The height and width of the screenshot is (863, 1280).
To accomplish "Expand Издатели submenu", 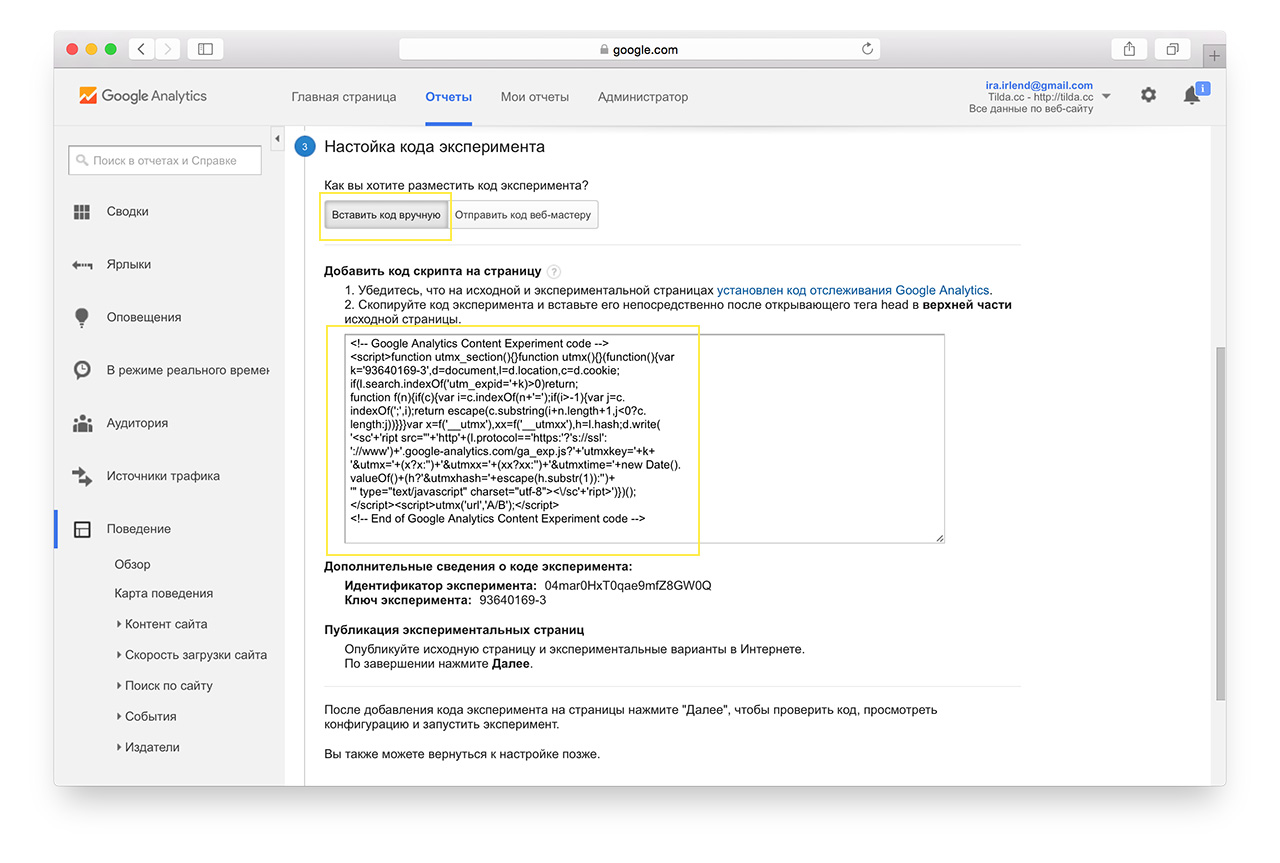I will [x=119, y=748].
